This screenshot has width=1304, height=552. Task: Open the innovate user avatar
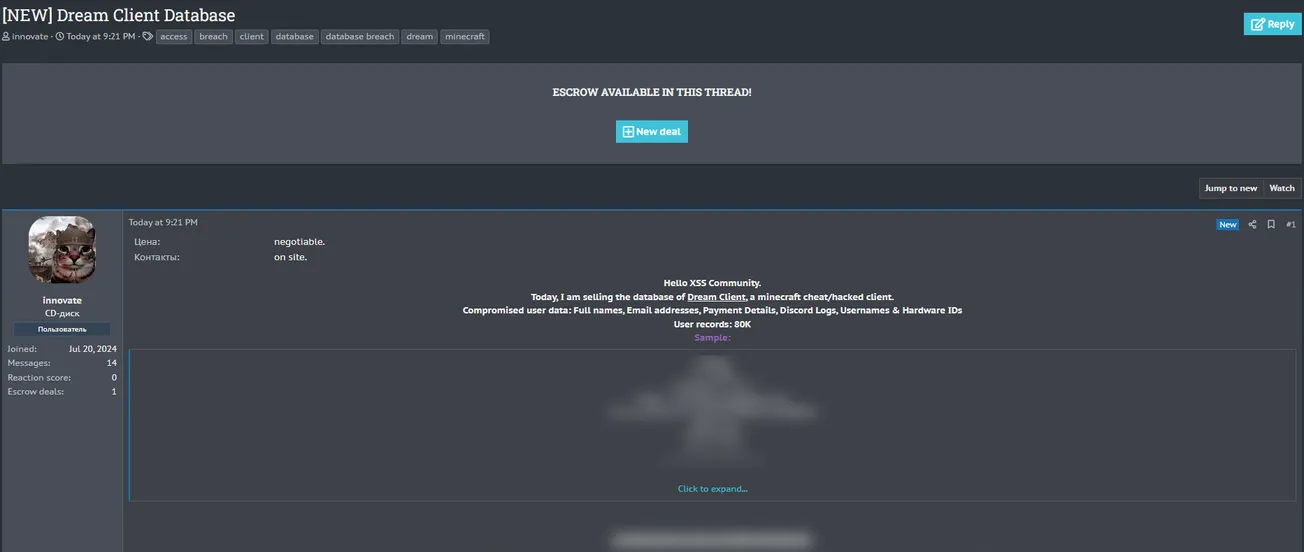62,250
